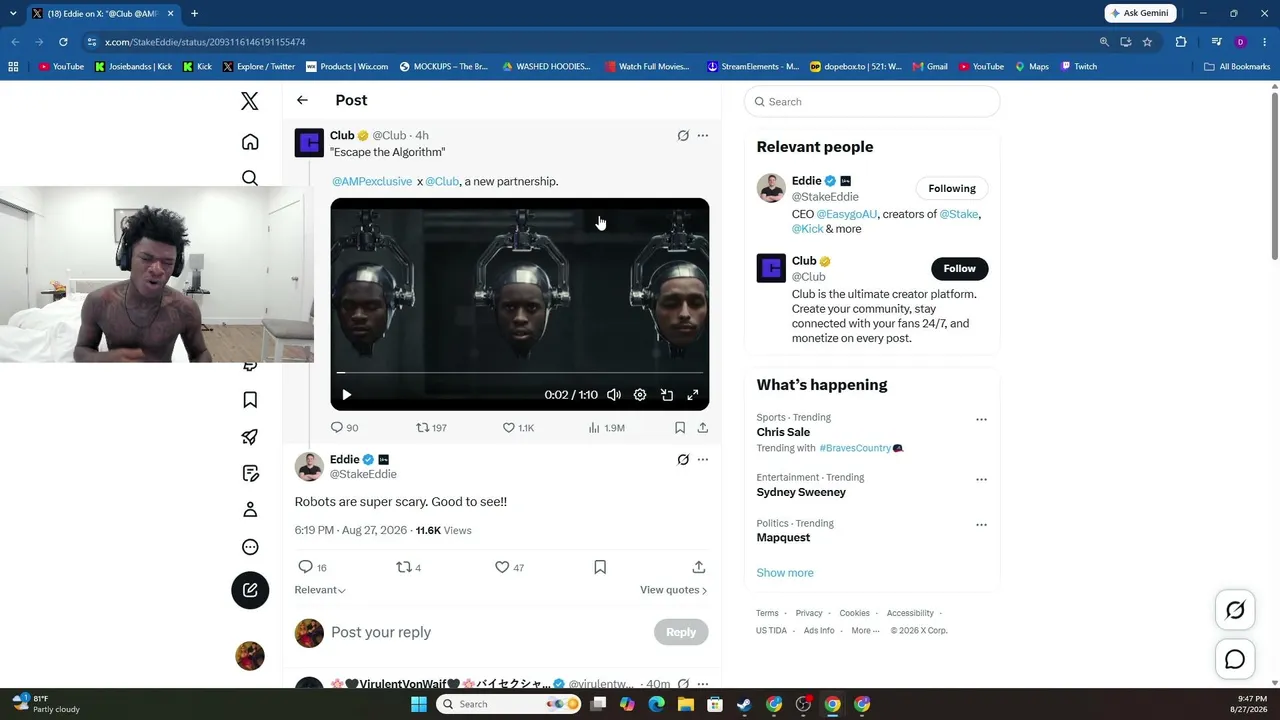Follow the Club account
This screenshot has width=1280, height=720.
[959, 268]
